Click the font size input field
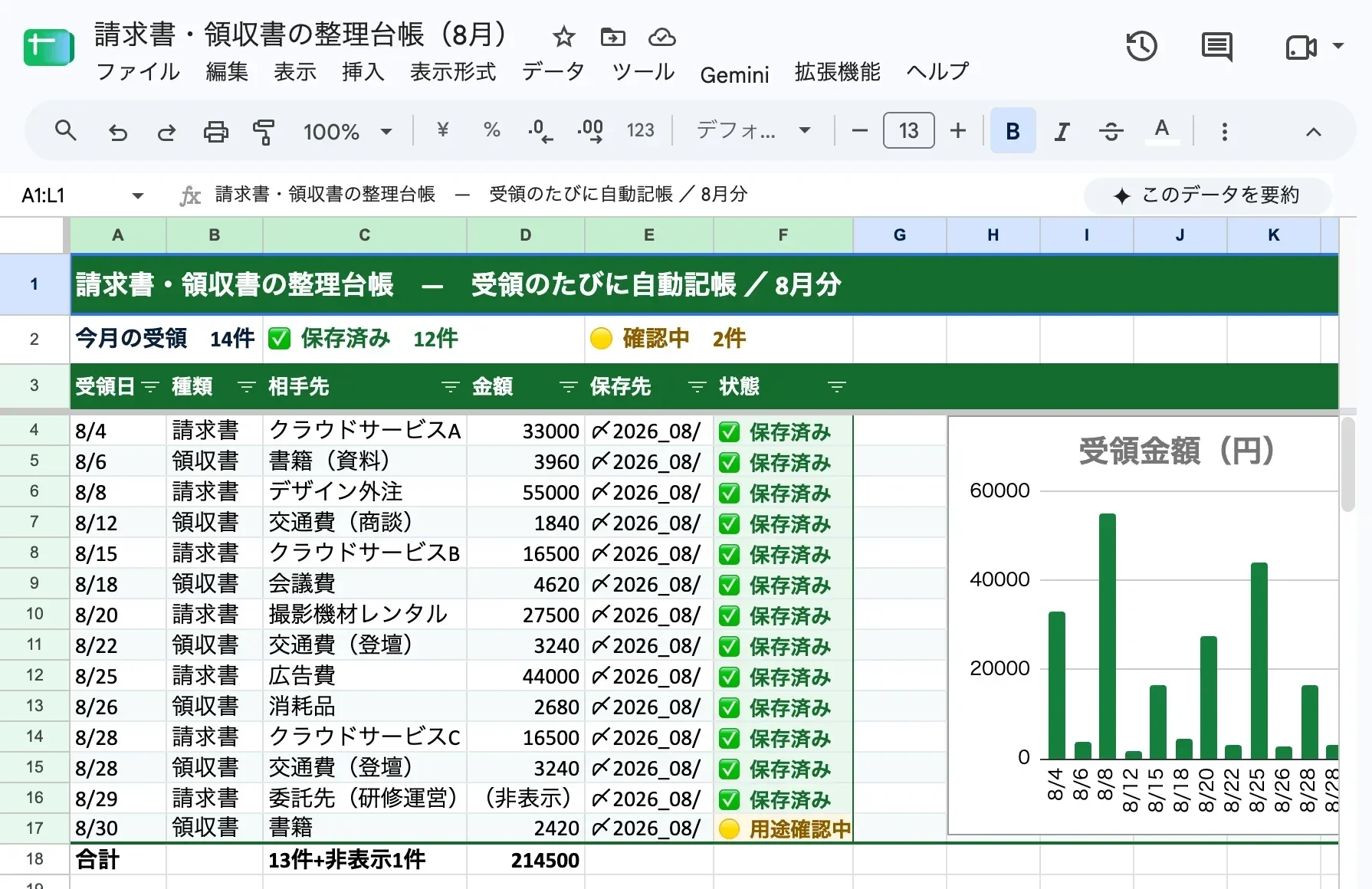 point(908,130)
